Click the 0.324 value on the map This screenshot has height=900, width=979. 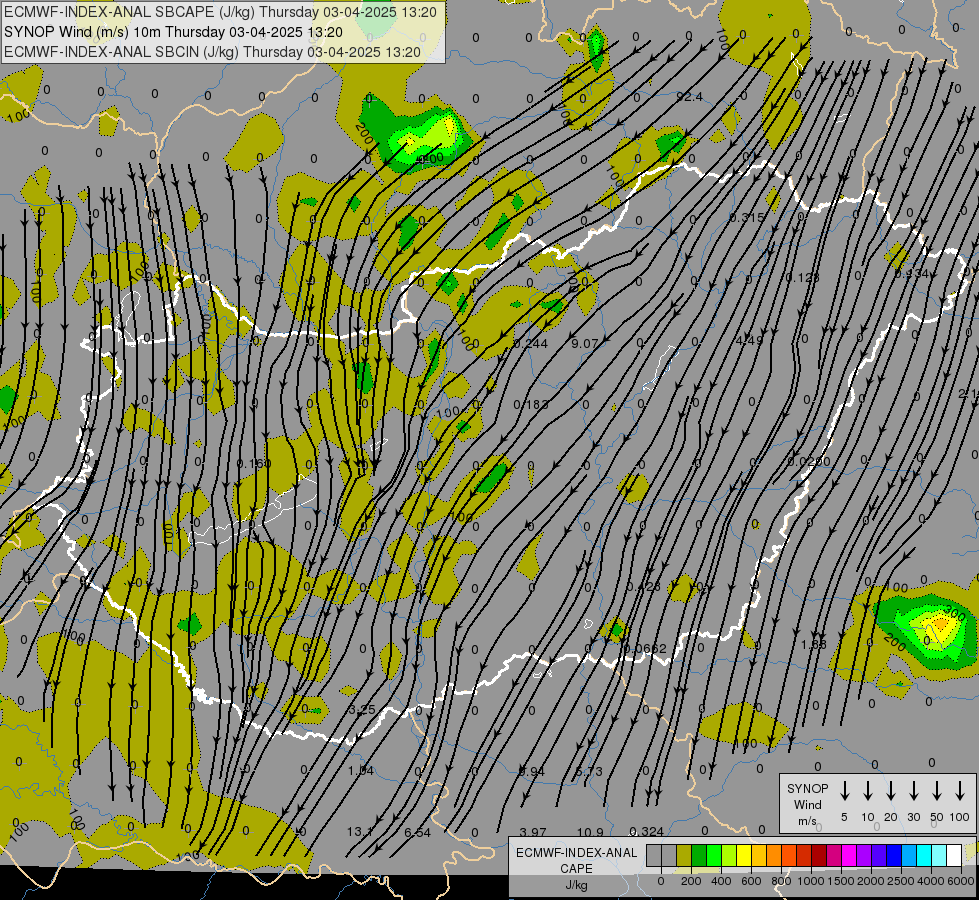(x=646, y=832)
